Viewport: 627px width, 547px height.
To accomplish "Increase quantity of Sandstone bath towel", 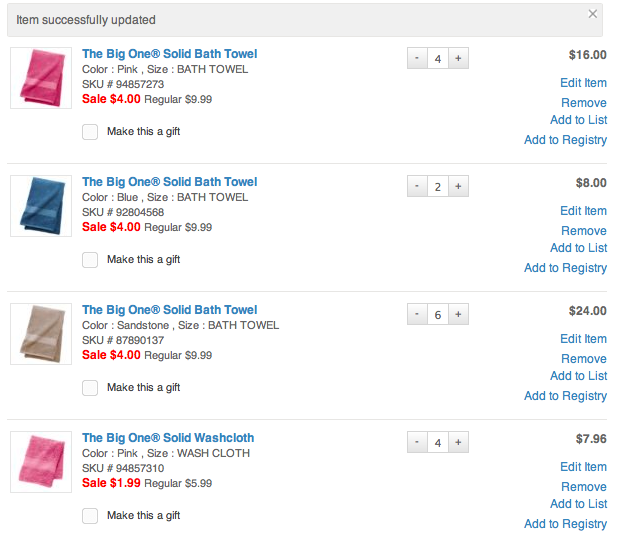I will click(458, 314).
